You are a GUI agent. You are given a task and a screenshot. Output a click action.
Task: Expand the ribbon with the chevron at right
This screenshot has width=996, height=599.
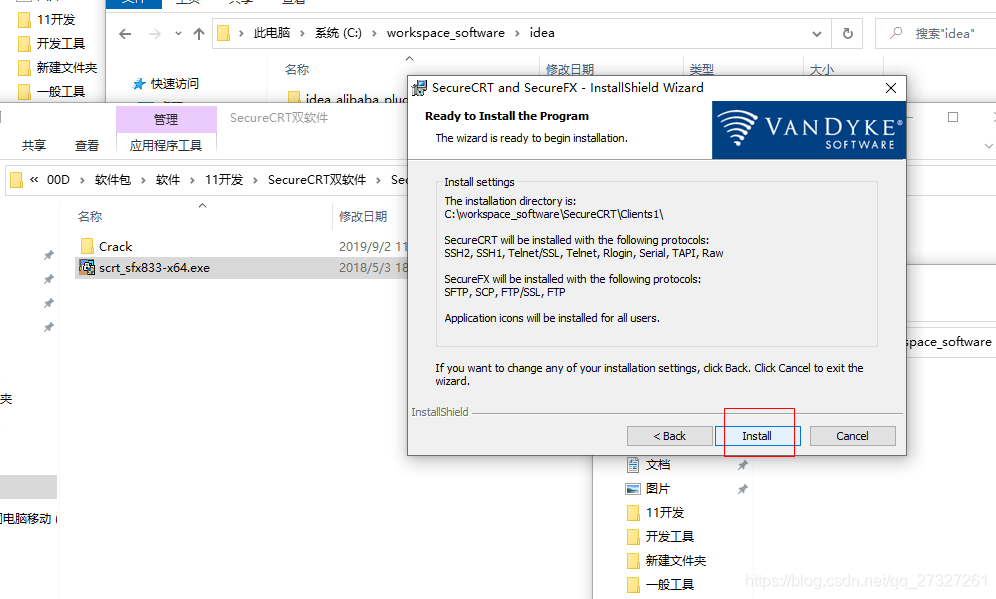(x=988, y=145)
